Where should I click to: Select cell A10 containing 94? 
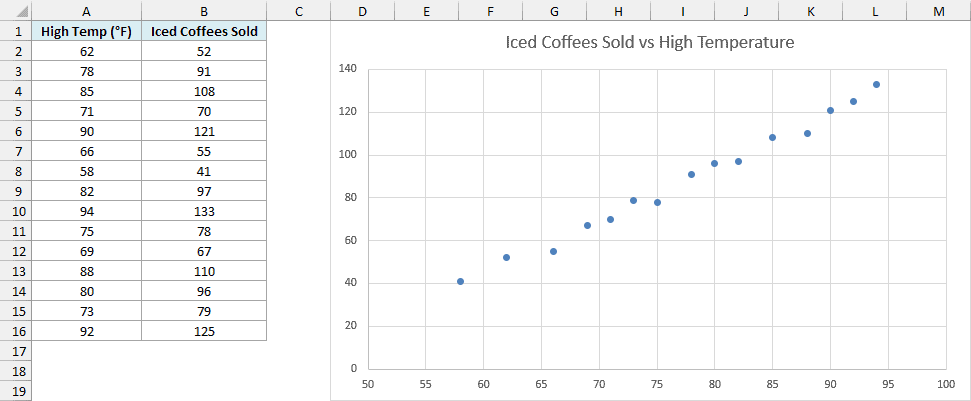coord(86,212)
